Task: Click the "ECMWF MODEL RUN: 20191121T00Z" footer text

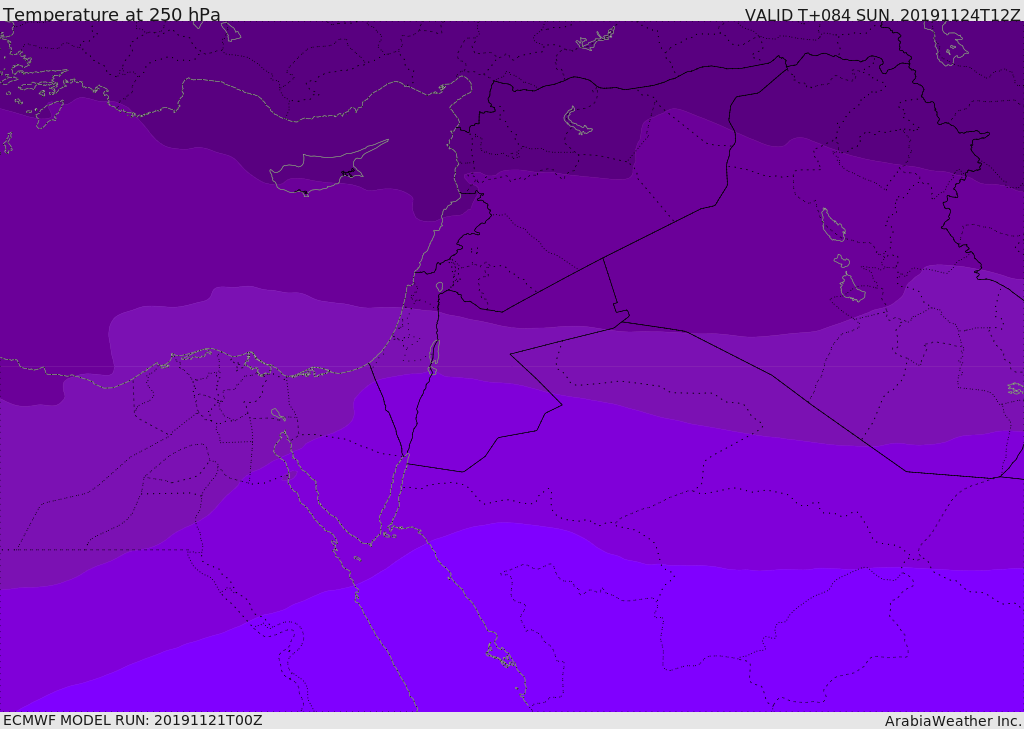Action: (133, 720)
